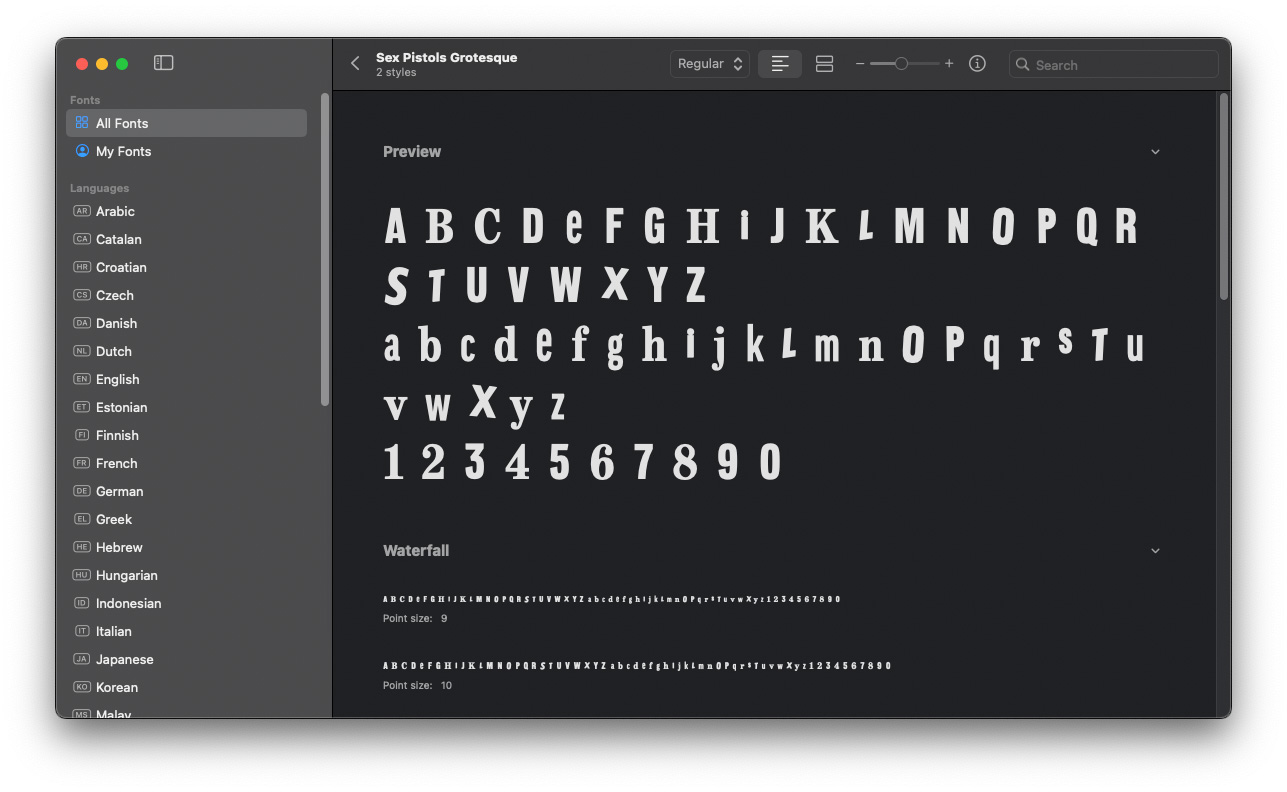Click the main content vertical scrollbar
The image size is (1287, 792).
(1223, 200)
